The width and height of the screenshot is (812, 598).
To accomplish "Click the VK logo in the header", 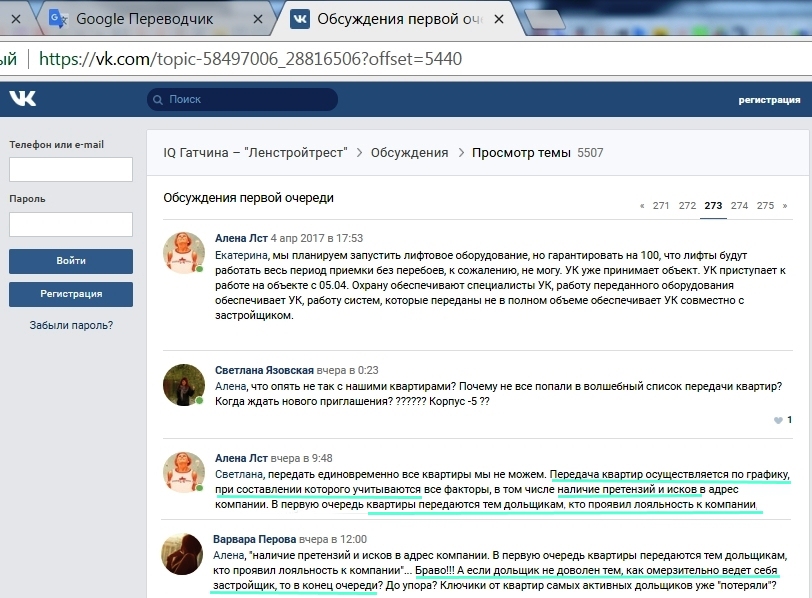I will point(23,99).
